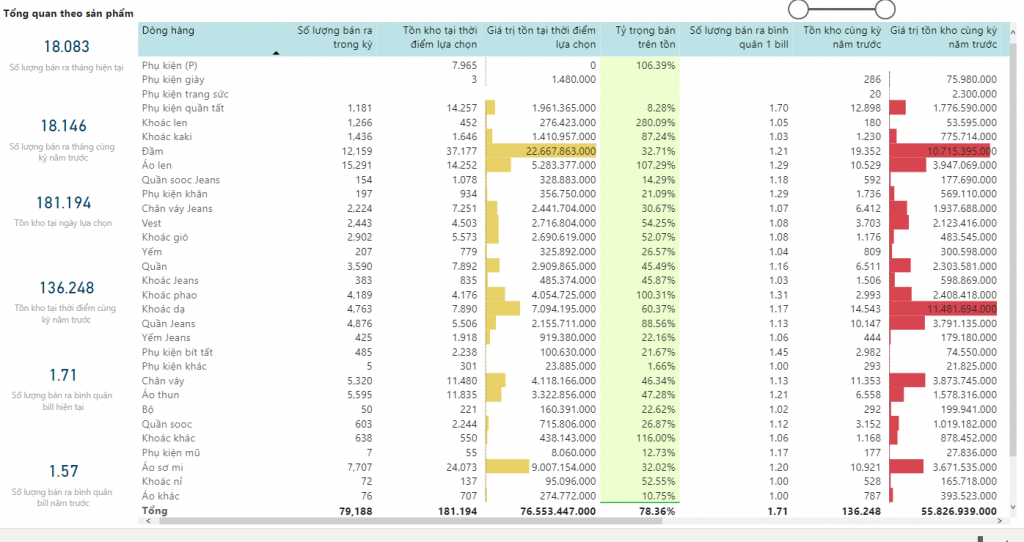This screenshot has width=1024, height=542.
Task: Sort by Số lượng bán ra trong kỳ column
Action: [334, 37]
